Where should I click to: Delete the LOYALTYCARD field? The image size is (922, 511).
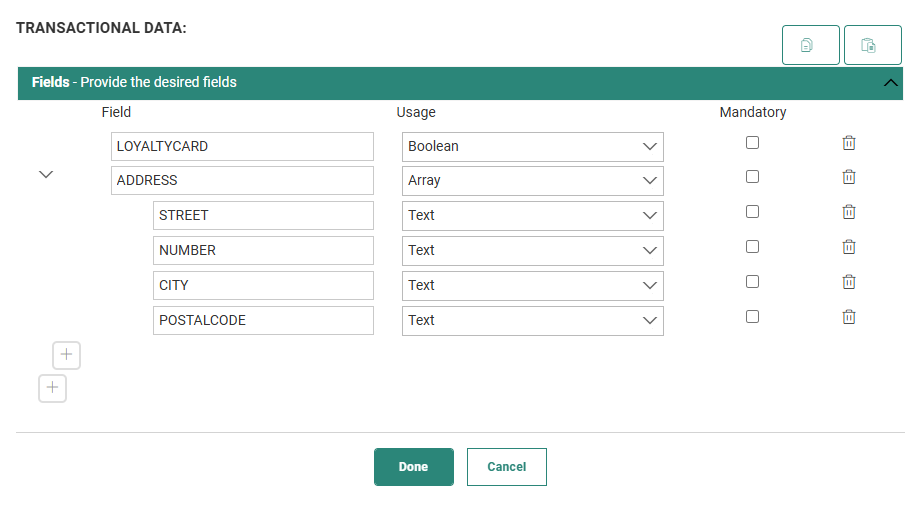point(848,143)
